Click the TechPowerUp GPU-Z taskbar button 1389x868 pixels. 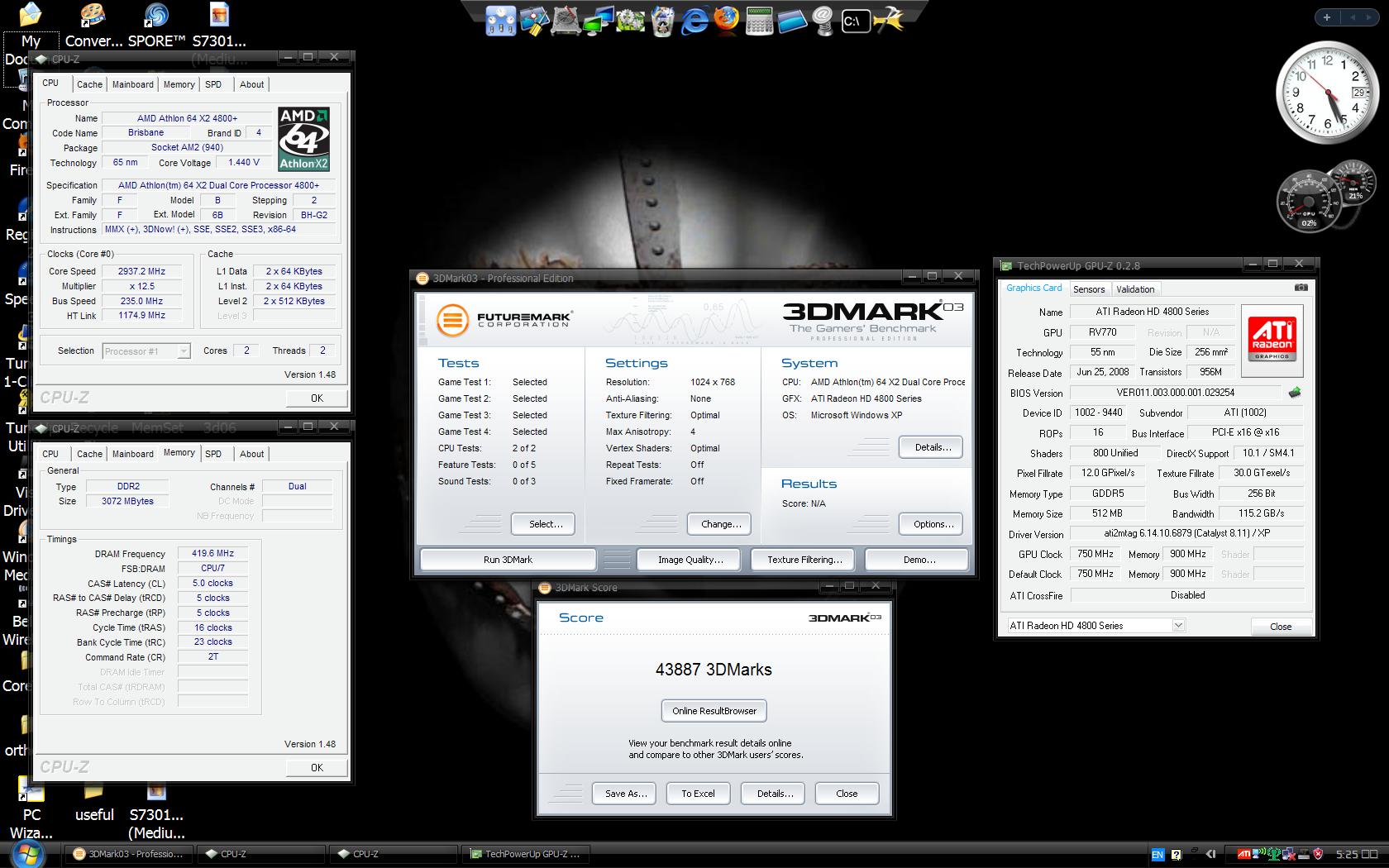[x=526, y=855]
